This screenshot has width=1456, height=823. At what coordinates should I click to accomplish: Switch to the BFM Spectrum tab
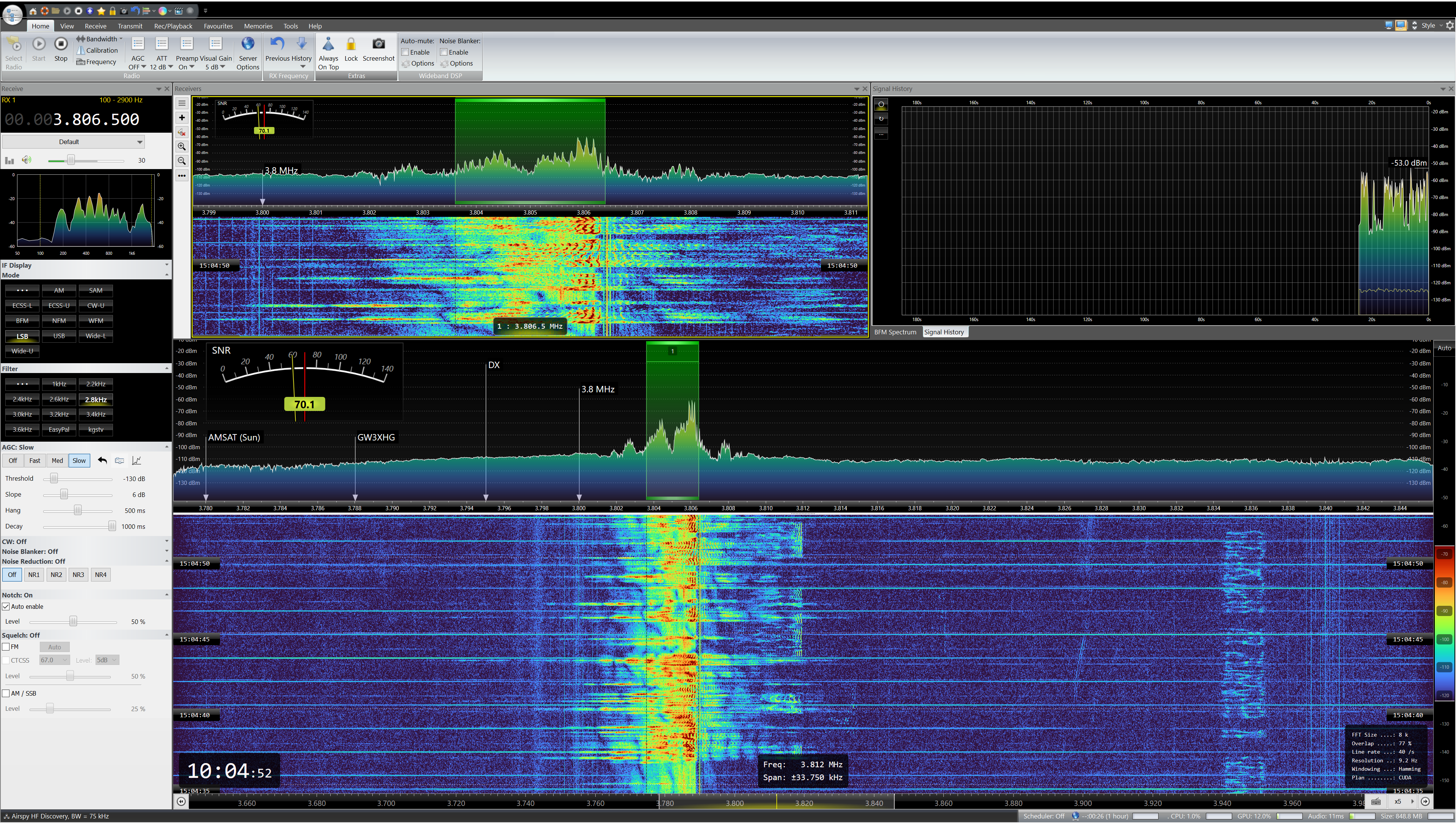point(895,332)
